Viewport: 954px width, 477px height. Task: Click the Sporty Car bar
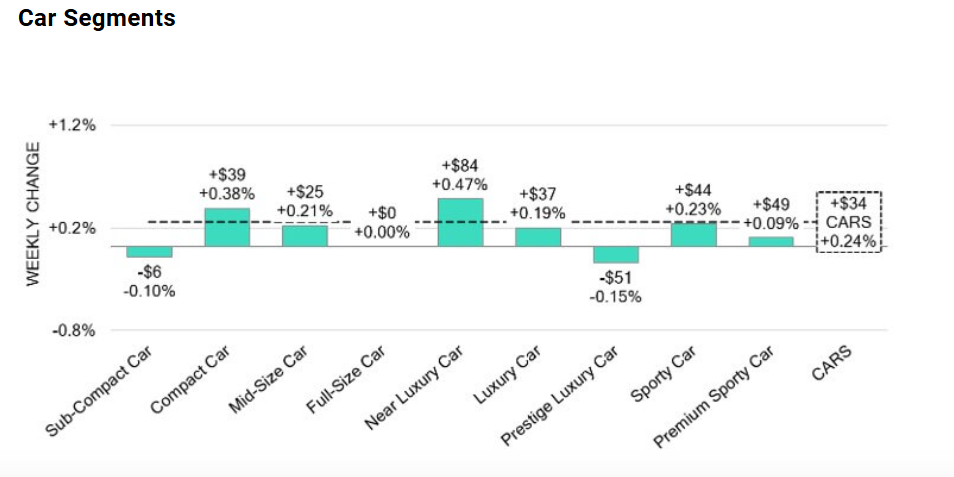click(x=694, y=234)
